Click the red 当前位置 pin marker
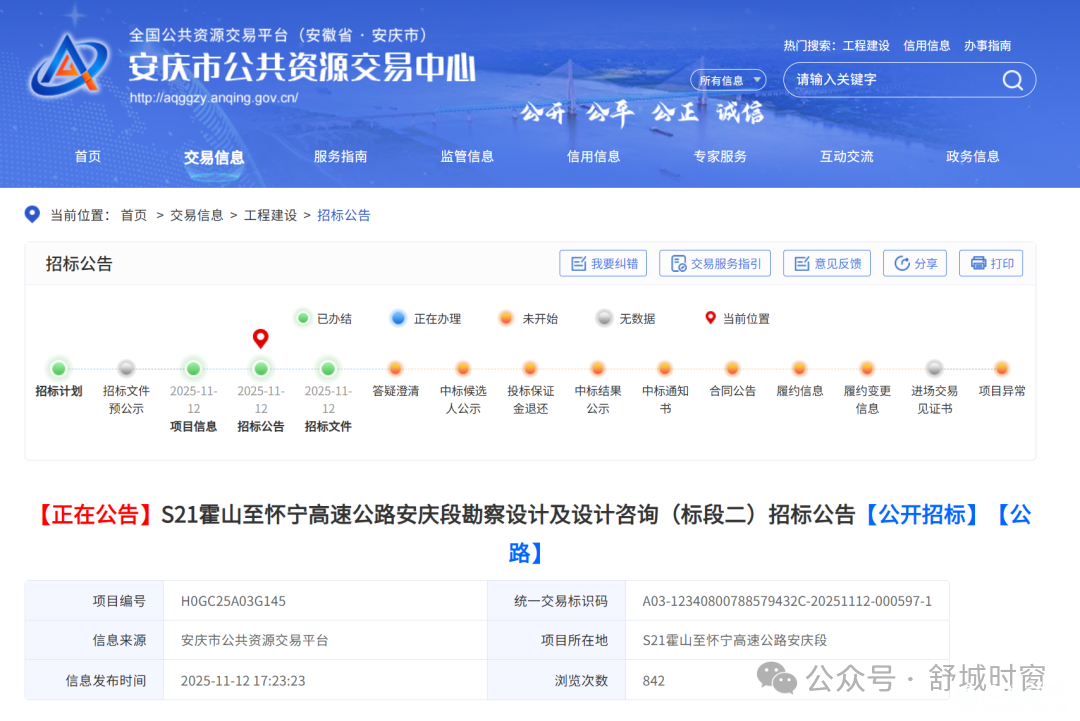 pyautogui.click(x=261, y=338)
